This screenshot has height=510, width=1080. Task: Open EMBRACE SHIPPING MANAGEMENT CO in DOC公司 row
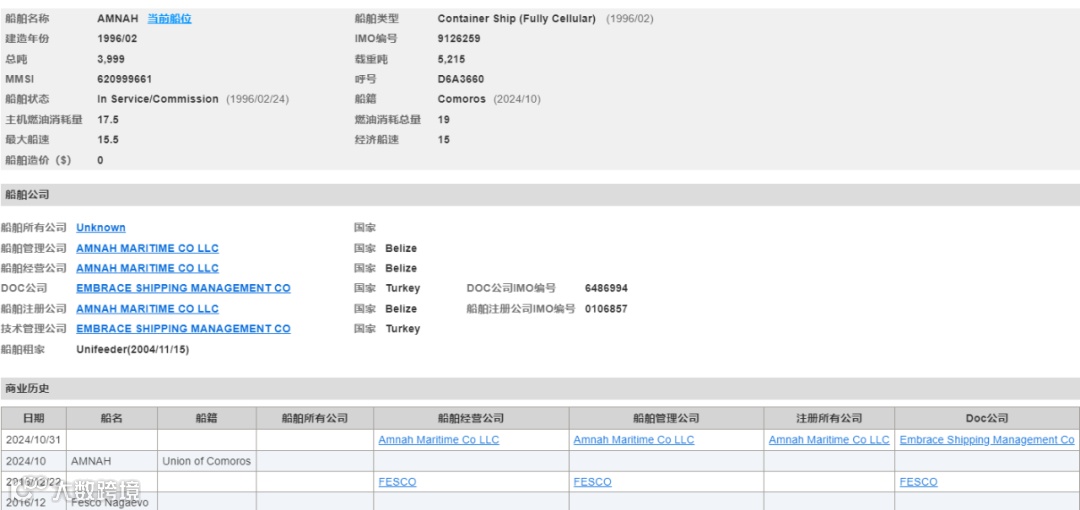pos(183,288)
